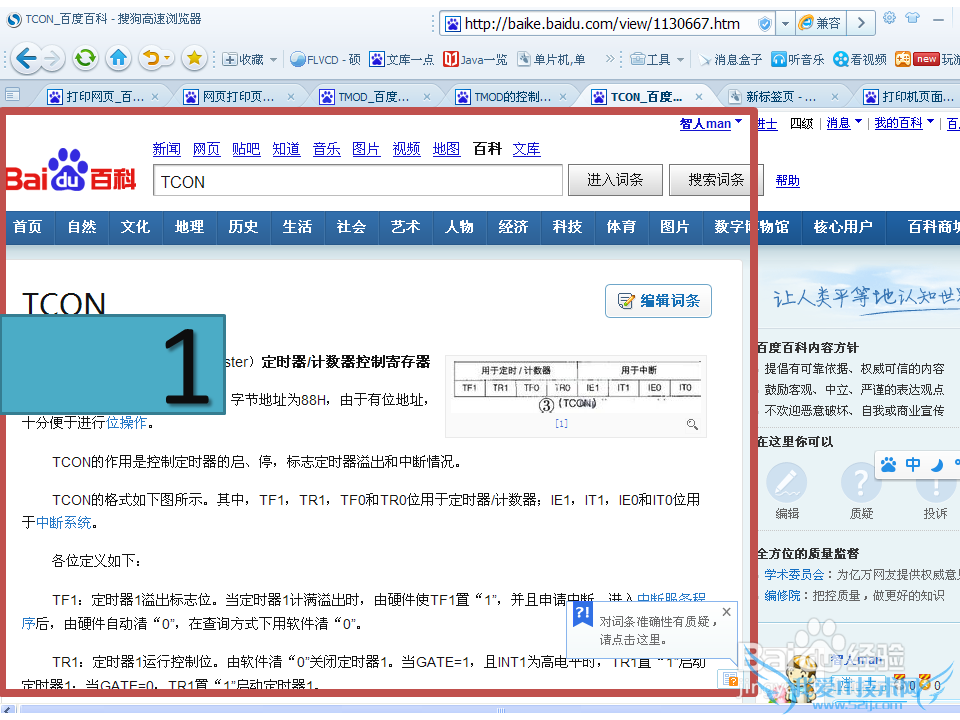Image resolution: width=960 pixels, height=720 pixels.
Task: Open the address bar history dropdown arrow
Action: (x=786, y=23)
